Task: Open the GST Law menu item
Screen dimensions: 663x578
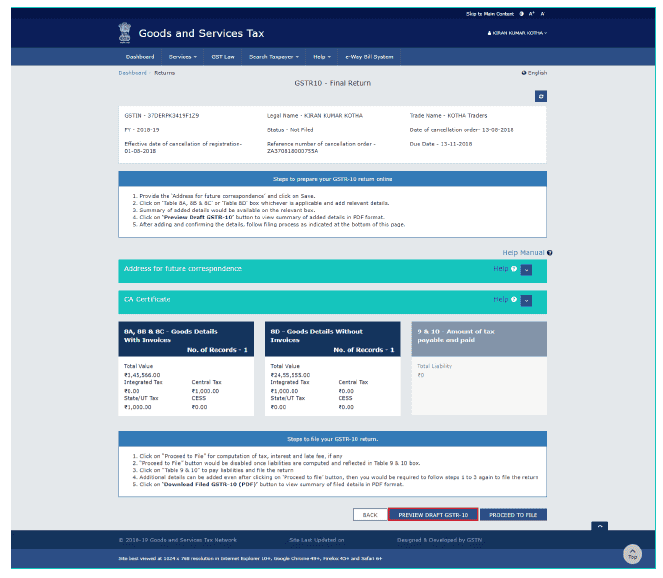Action: click(223, 57)
